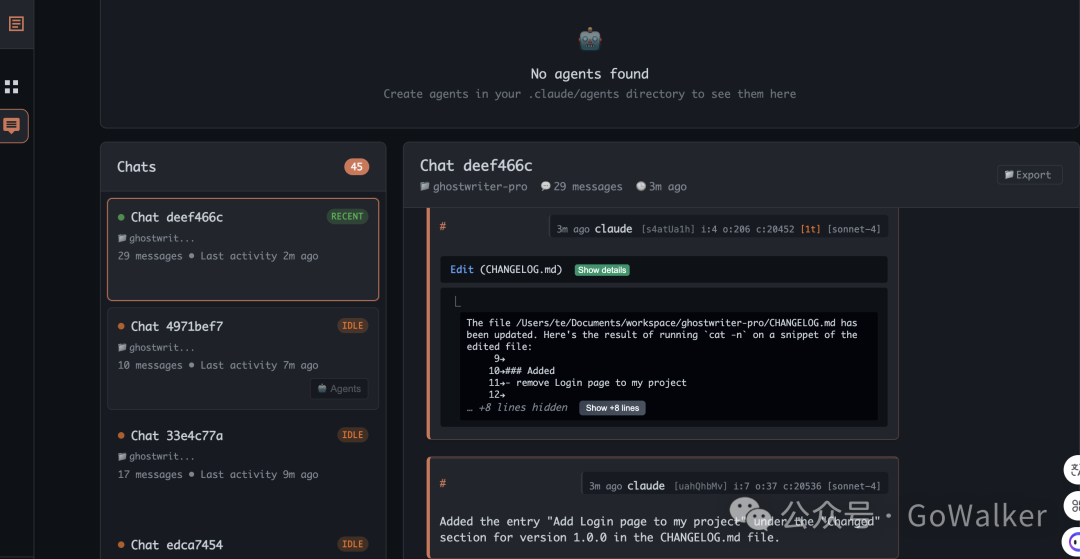
Task: Click the translate floating button at right edge
Action: [x=1073, y=472]
